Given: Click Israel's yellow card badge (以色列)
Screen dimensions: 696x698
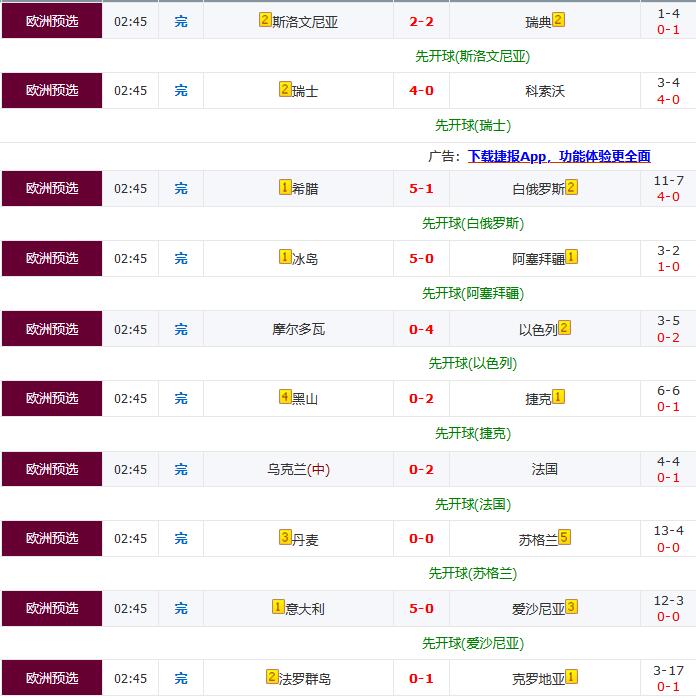Looking at the screenshot, I should click(564, 328).
